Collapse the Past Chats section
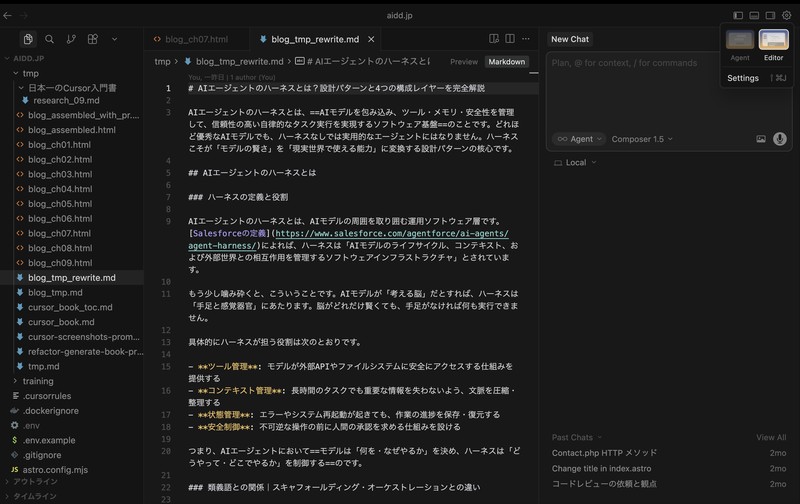 click(x=577, y=438)
